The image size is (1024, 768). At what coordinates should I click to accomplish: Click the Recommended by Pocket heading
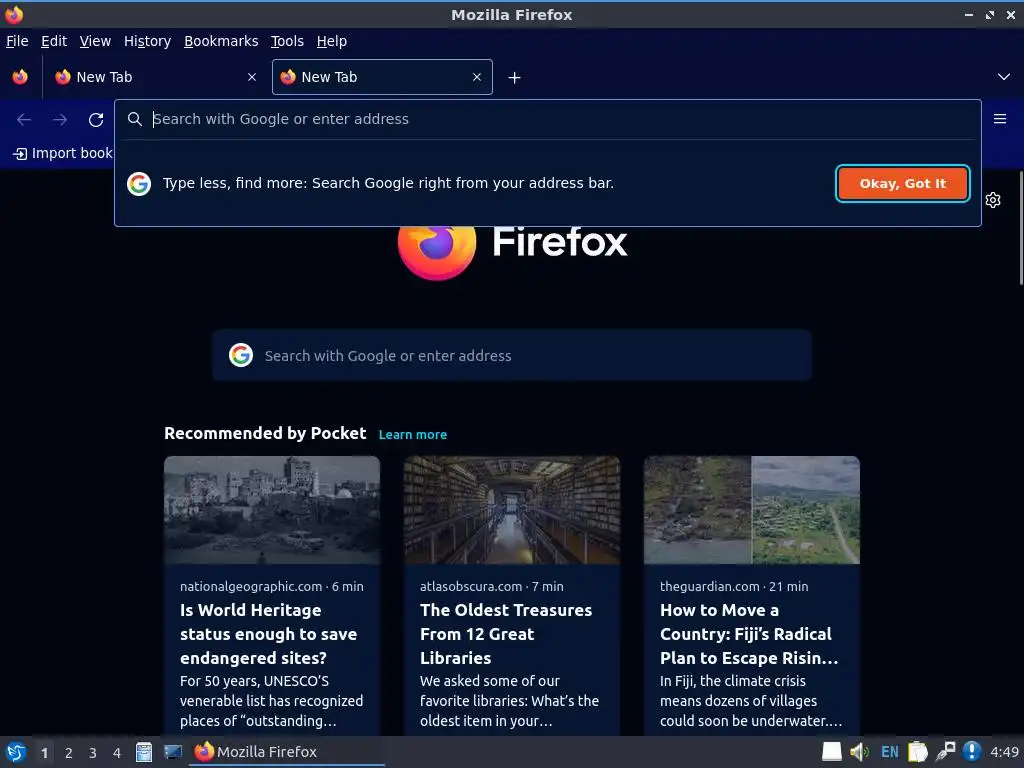pos(265,434)
